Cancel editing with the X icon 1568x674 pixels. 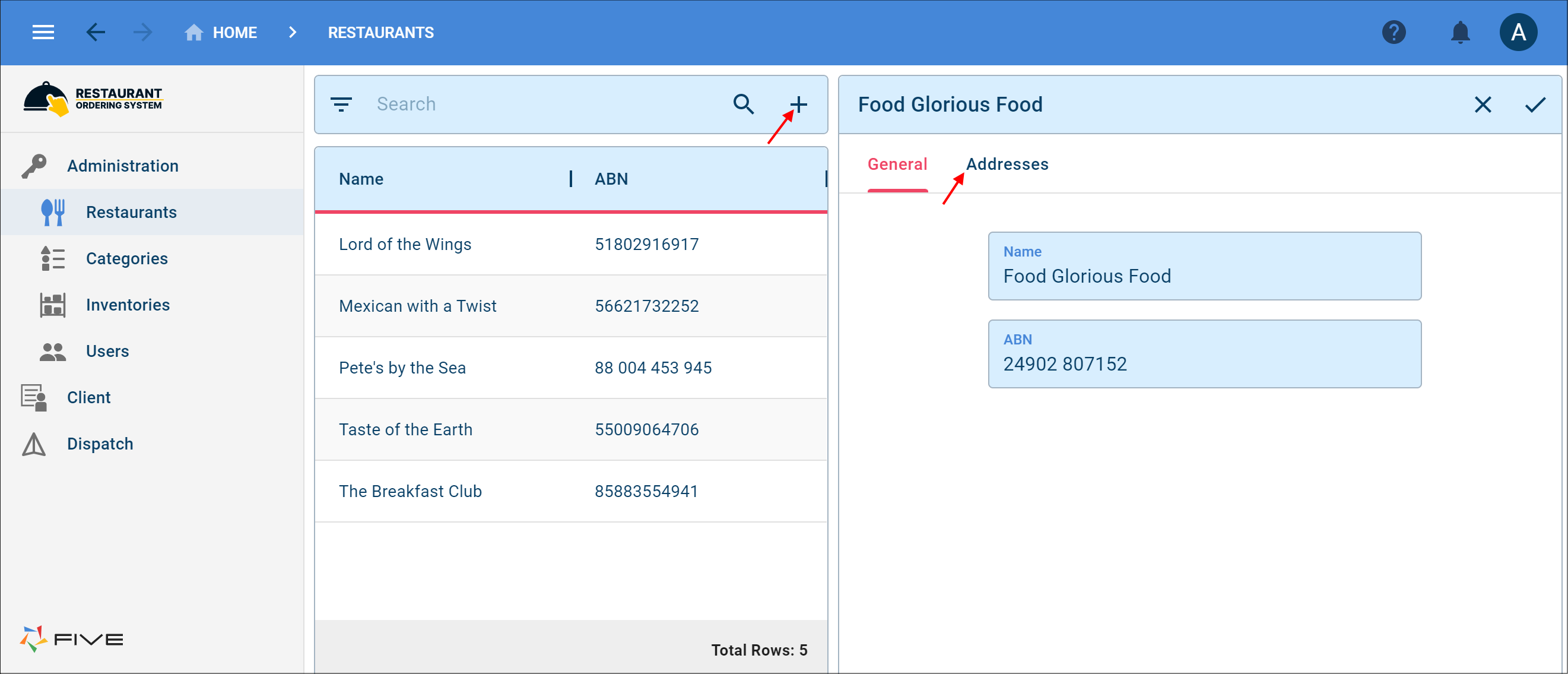pos(1483,105)
